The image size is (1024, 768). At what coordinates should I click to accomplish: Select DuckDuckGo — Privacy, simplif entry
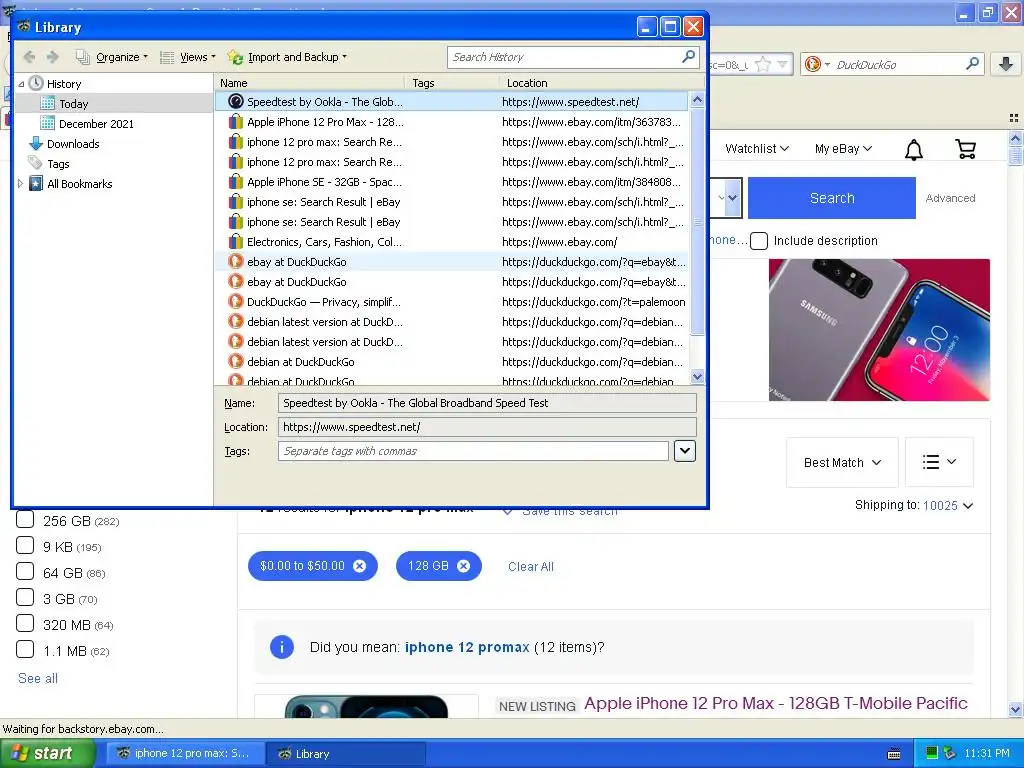pos(451,302)
